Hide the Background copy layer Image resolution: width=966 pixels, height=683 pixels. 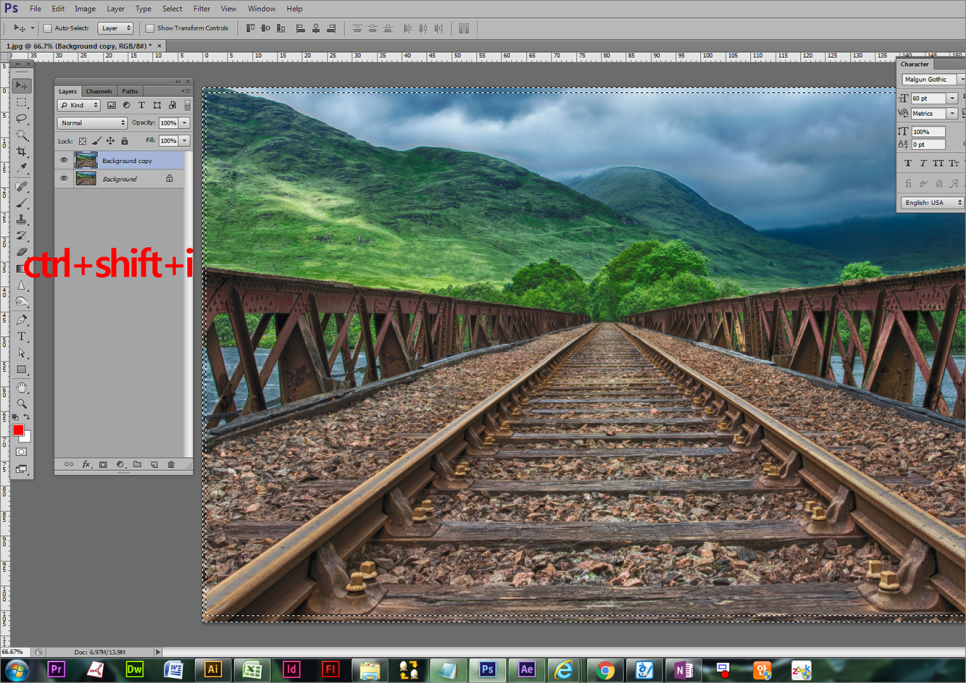[64, 160]
